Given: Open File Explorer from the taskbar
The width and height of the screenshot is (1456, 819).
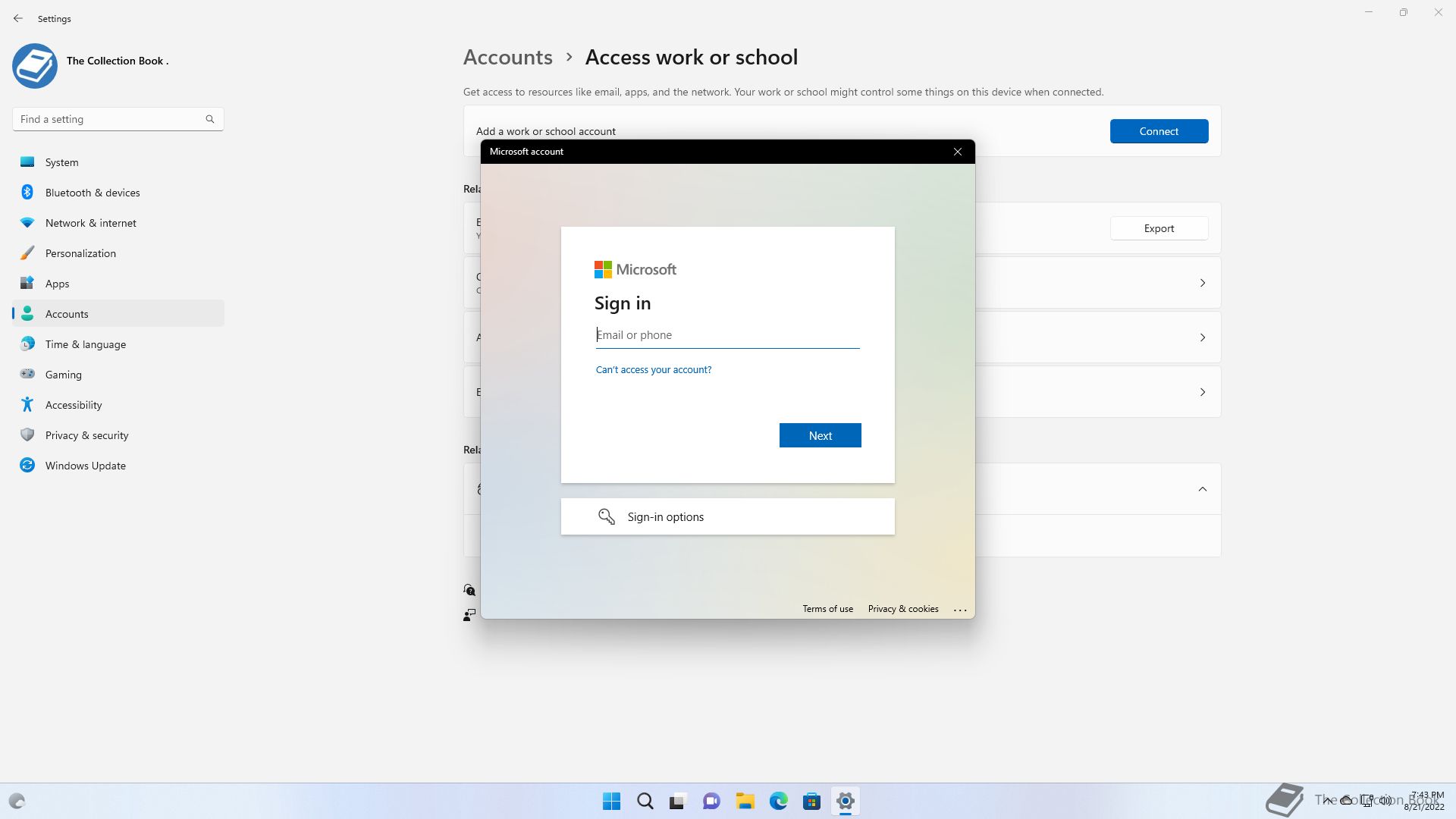Looking at the screenshot, I should point(745,801).
